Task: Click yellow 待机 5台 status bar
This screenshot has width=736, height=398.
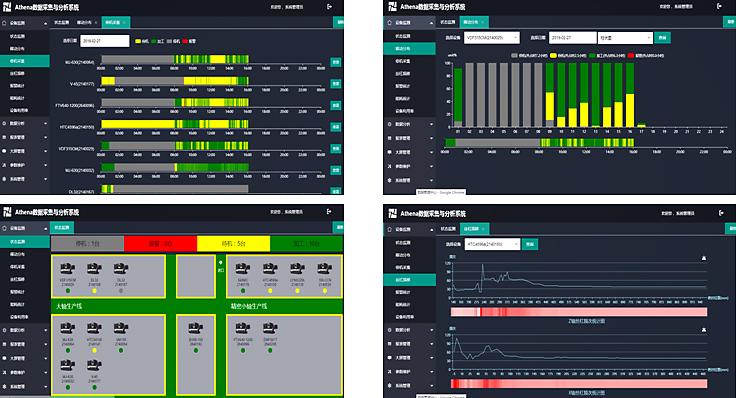Action: pos(233,244)
